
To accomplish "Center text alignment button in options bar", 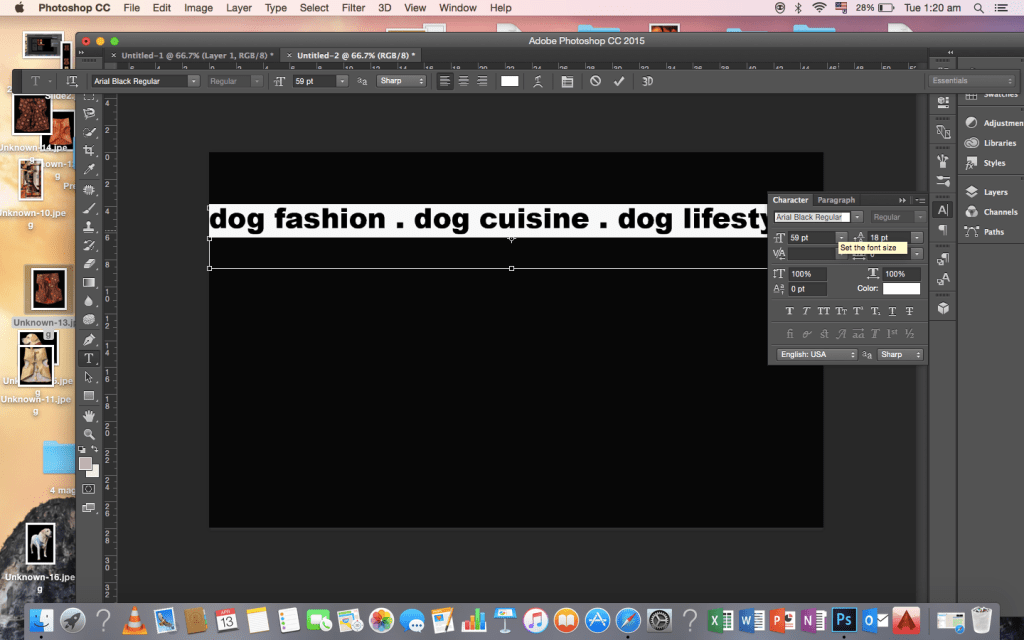I will (x=463, y=81).
